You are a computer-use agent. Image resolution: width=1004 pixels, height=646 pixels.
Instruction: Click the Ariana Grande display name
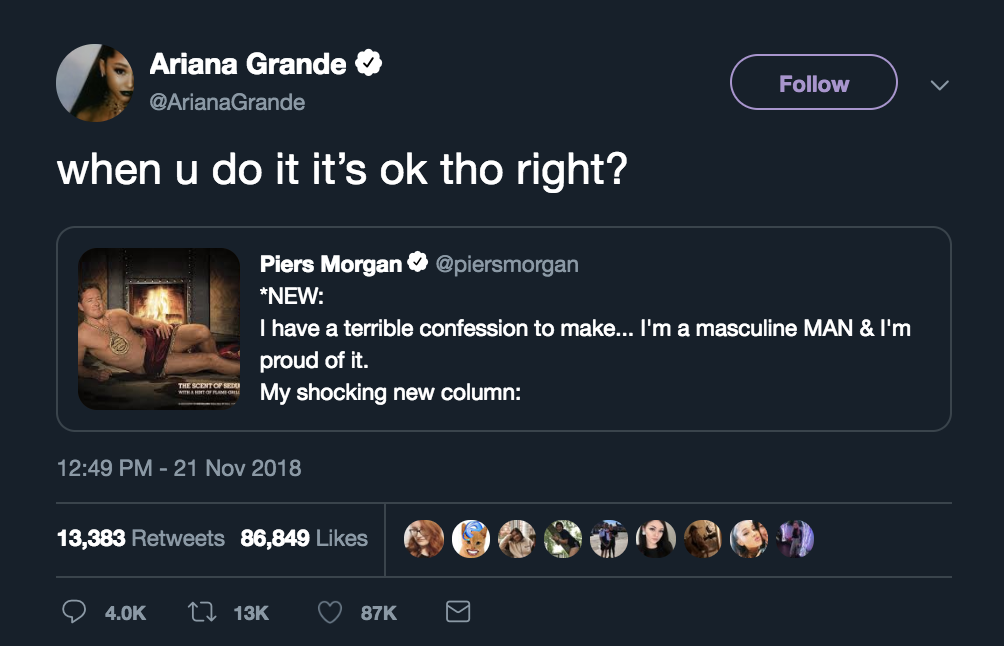(248, 65)
